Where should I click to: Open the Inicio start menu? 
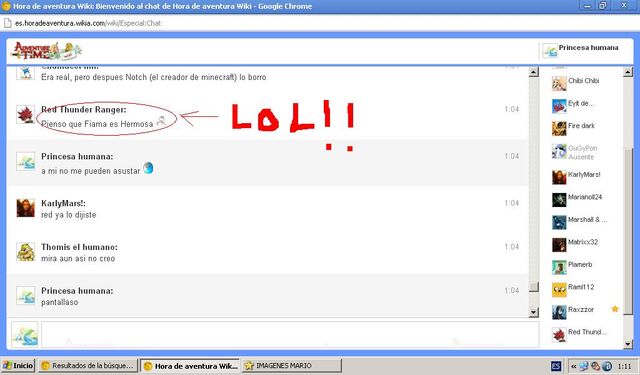pos(18,366)
